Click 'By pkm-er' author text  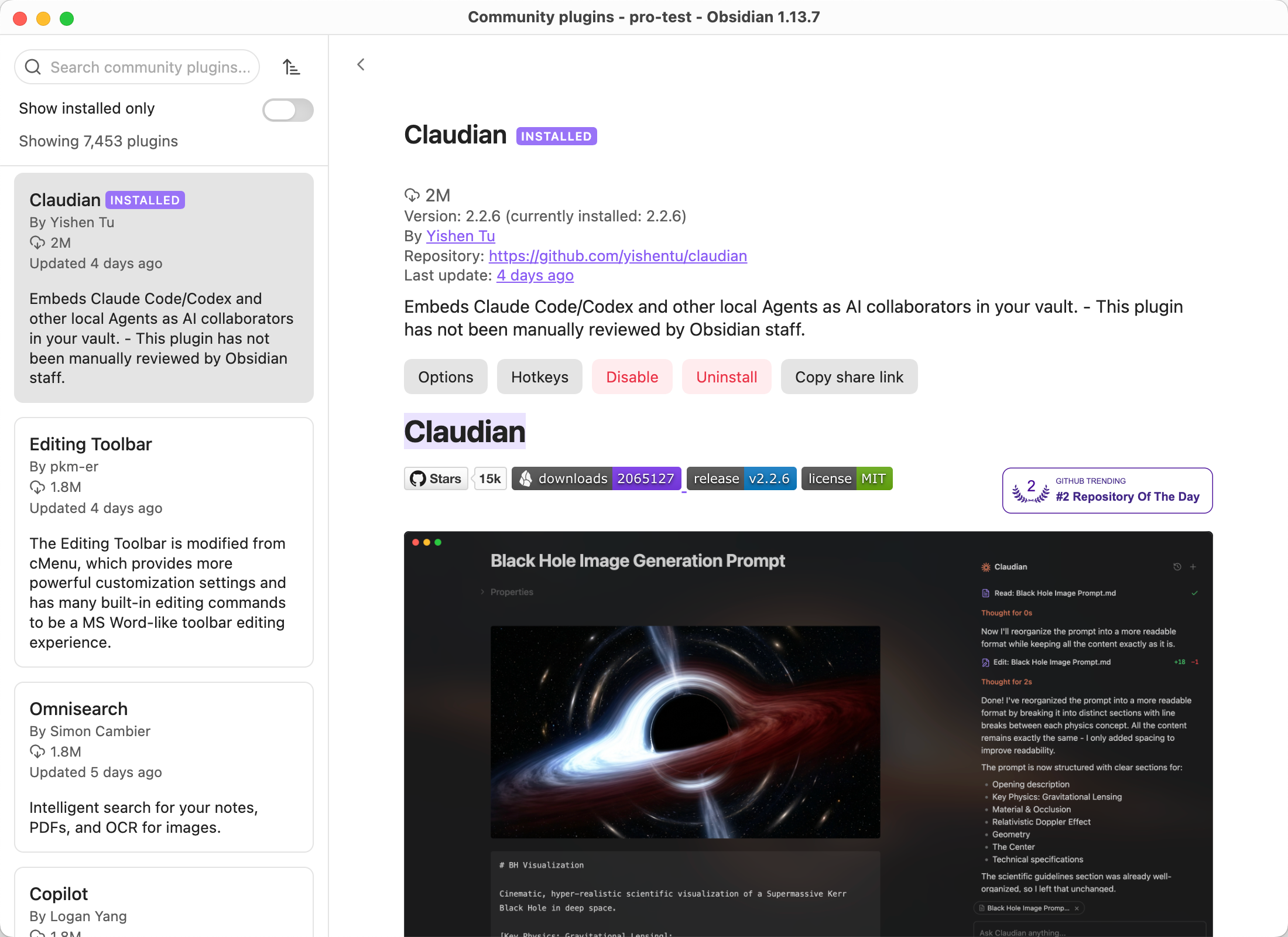(x=64, y=466)
